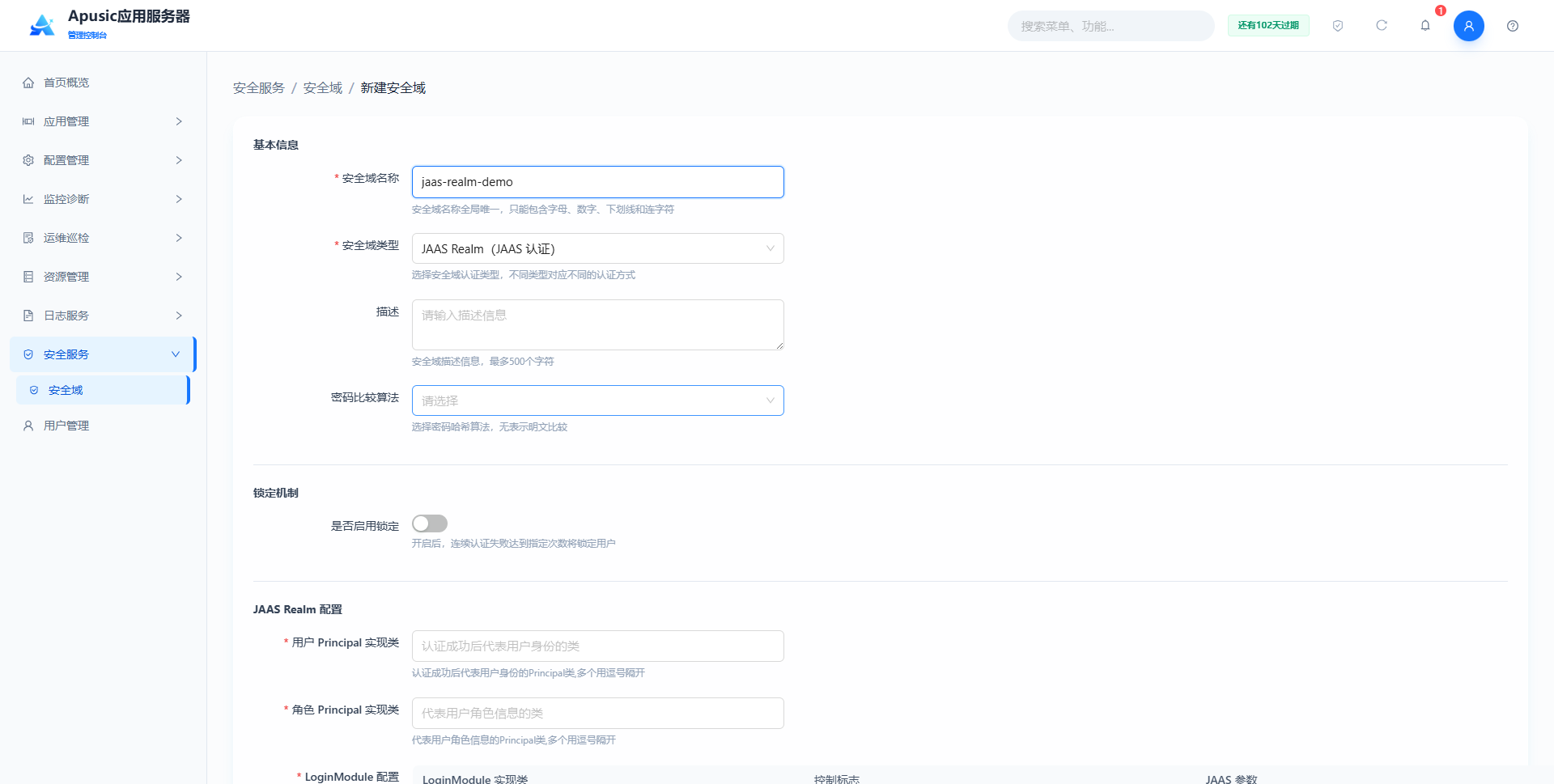Go to 安全服务 breadcrumb link

coord(259,87)
